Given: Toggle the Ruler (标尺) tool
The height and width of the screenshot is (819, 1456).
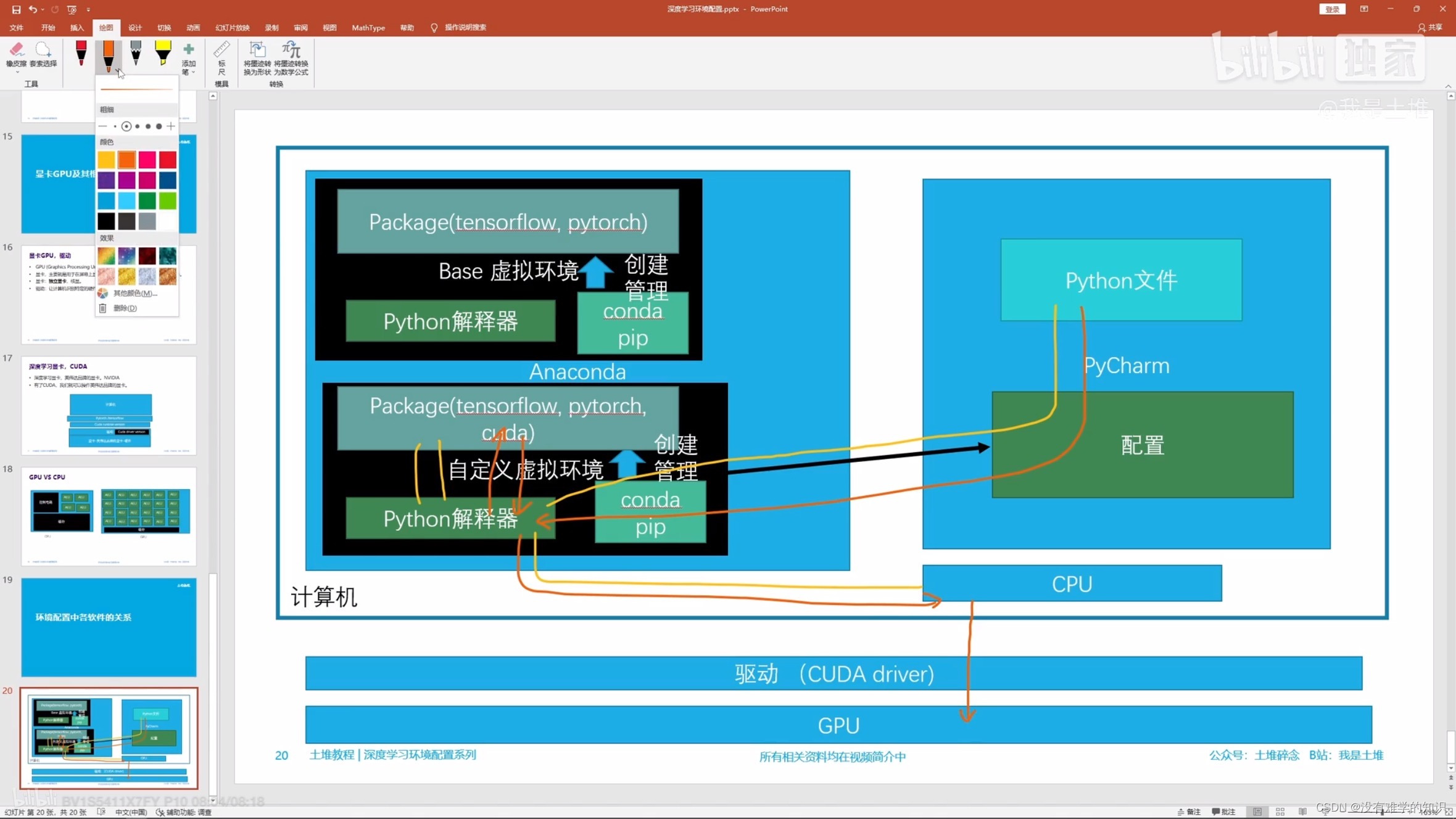Looking at the screenshot, I should point(221,59).
